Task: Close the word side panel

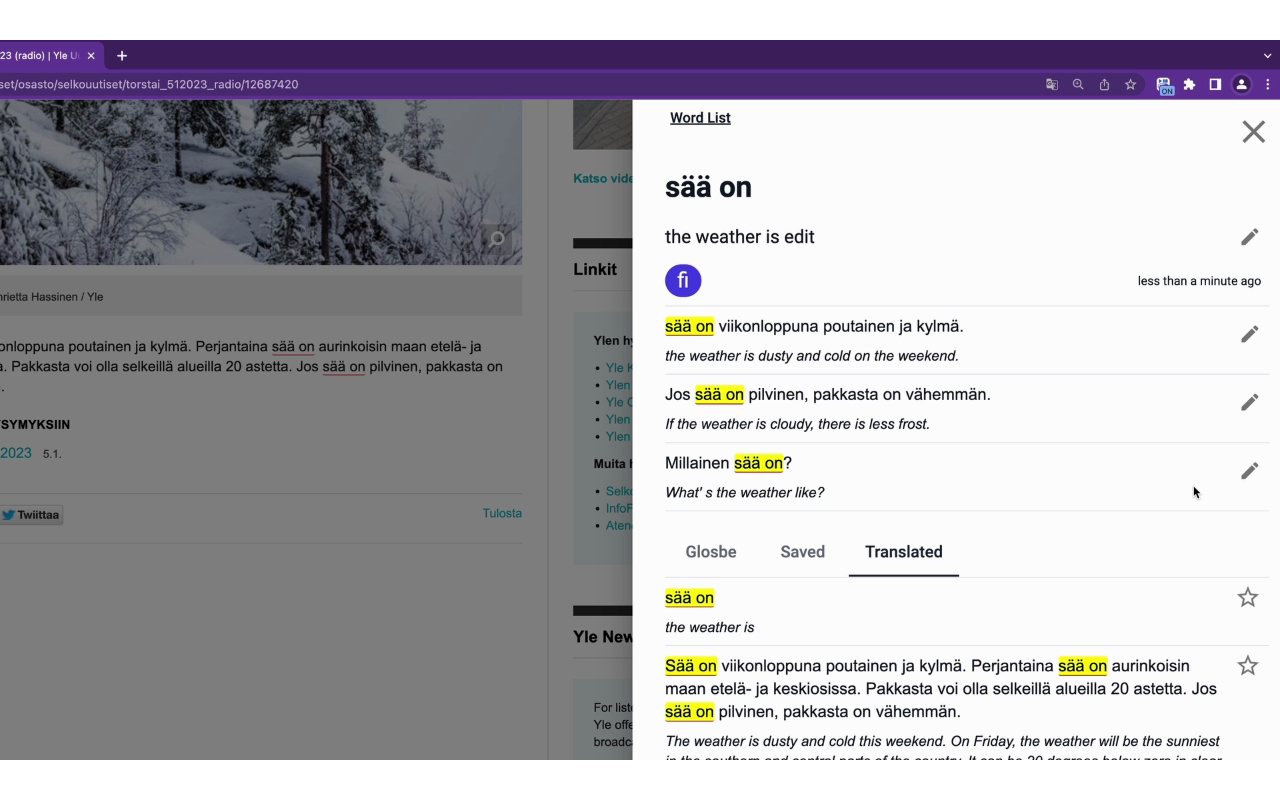Action: pos(1253,132)
